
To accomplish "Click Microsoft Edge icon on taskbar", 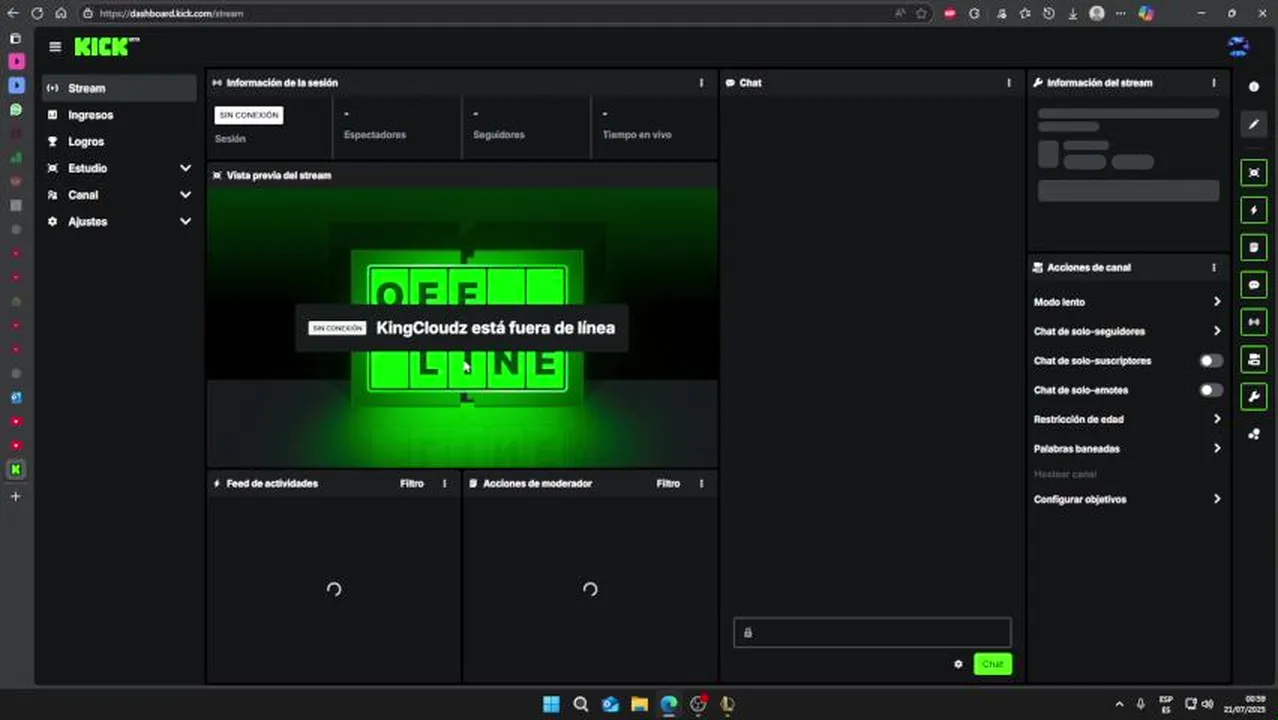I will [x=668, y=704].
